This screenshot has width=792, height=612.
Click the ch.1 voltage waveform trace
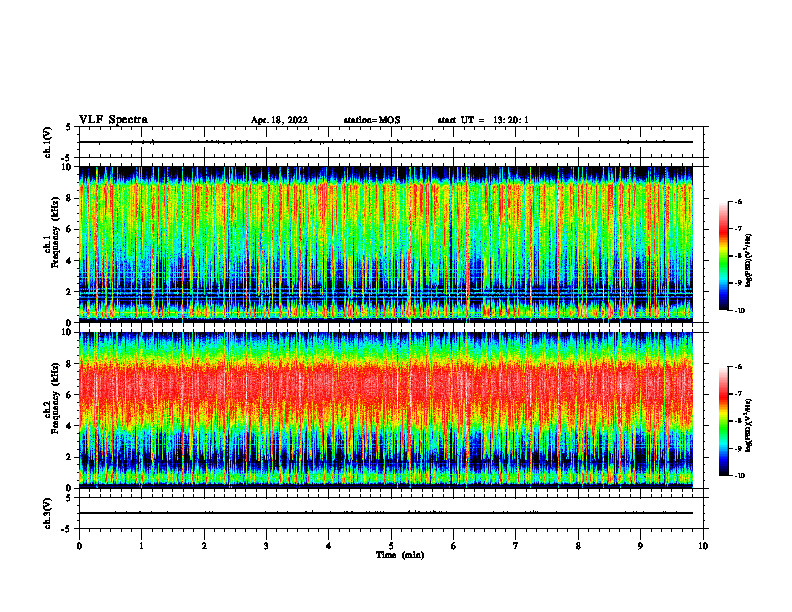point(386,142)
